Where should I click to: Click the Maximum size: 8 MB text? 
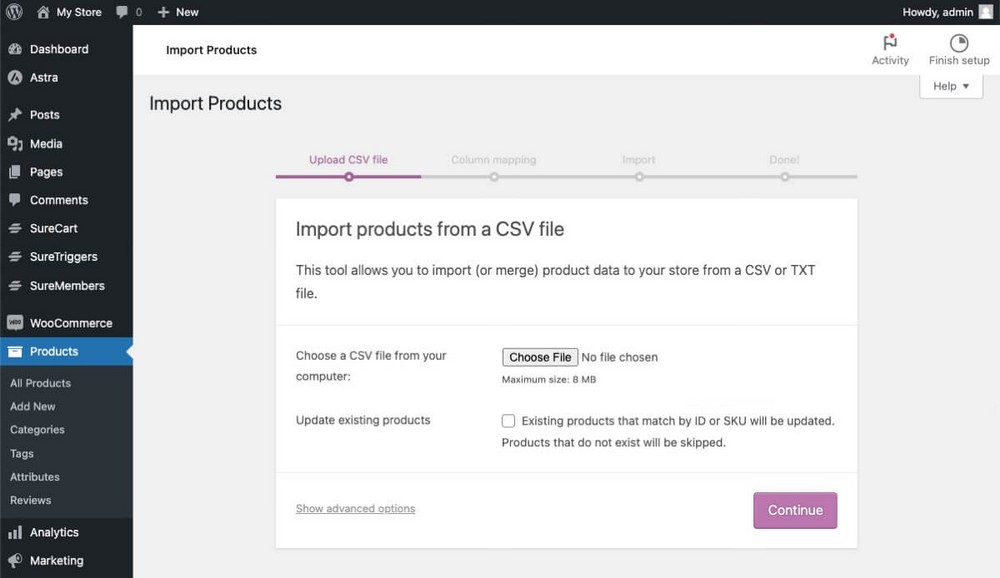point(548,380)
